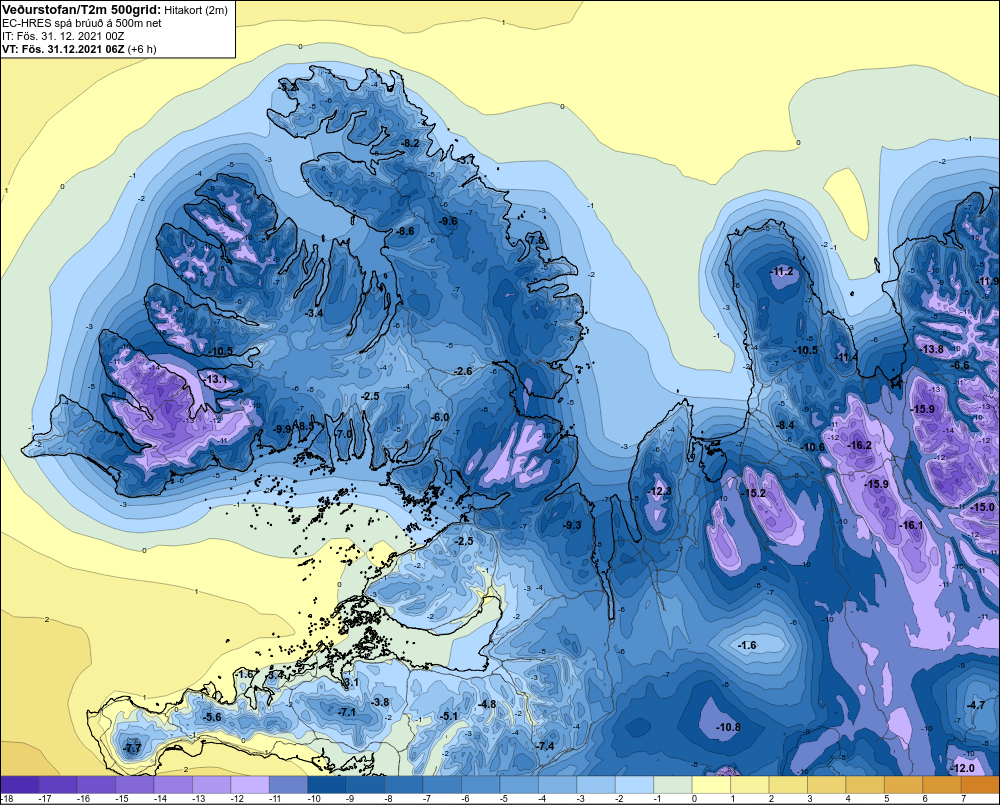Click the -5.1 temperature value
Image resolution: width=1000 pixels, height=805 pixels.
(x=450, y=716)
